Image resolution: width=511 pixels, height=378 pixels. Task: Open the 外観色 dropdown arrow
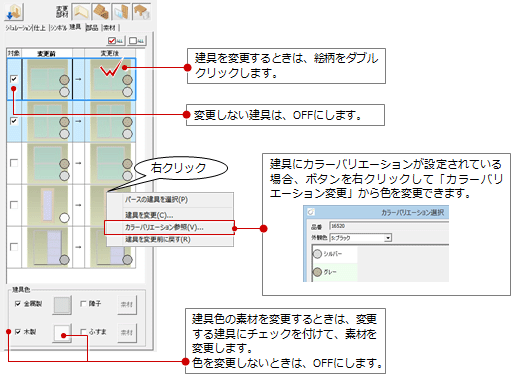click(388, 238)
